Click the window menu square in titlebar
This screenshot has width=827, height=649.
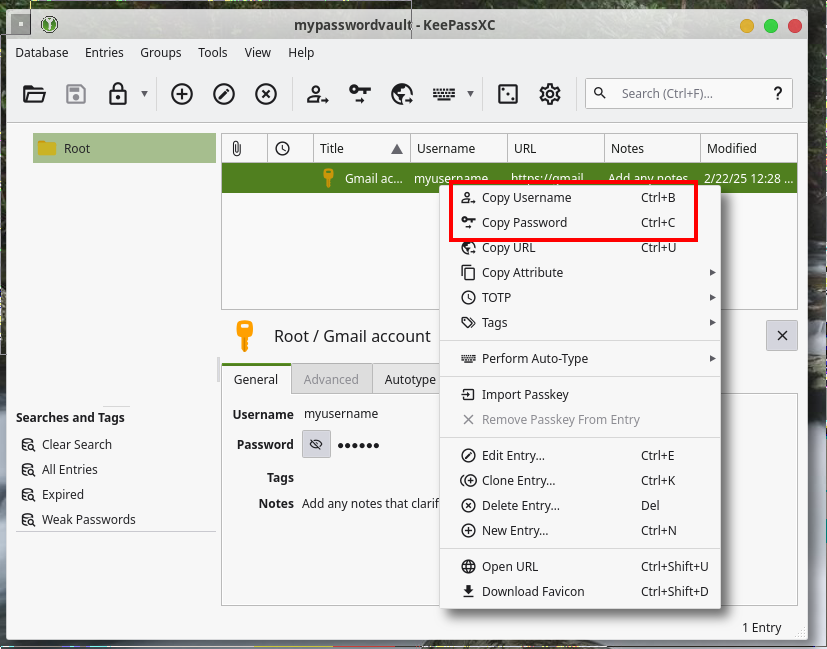point(21,24)
